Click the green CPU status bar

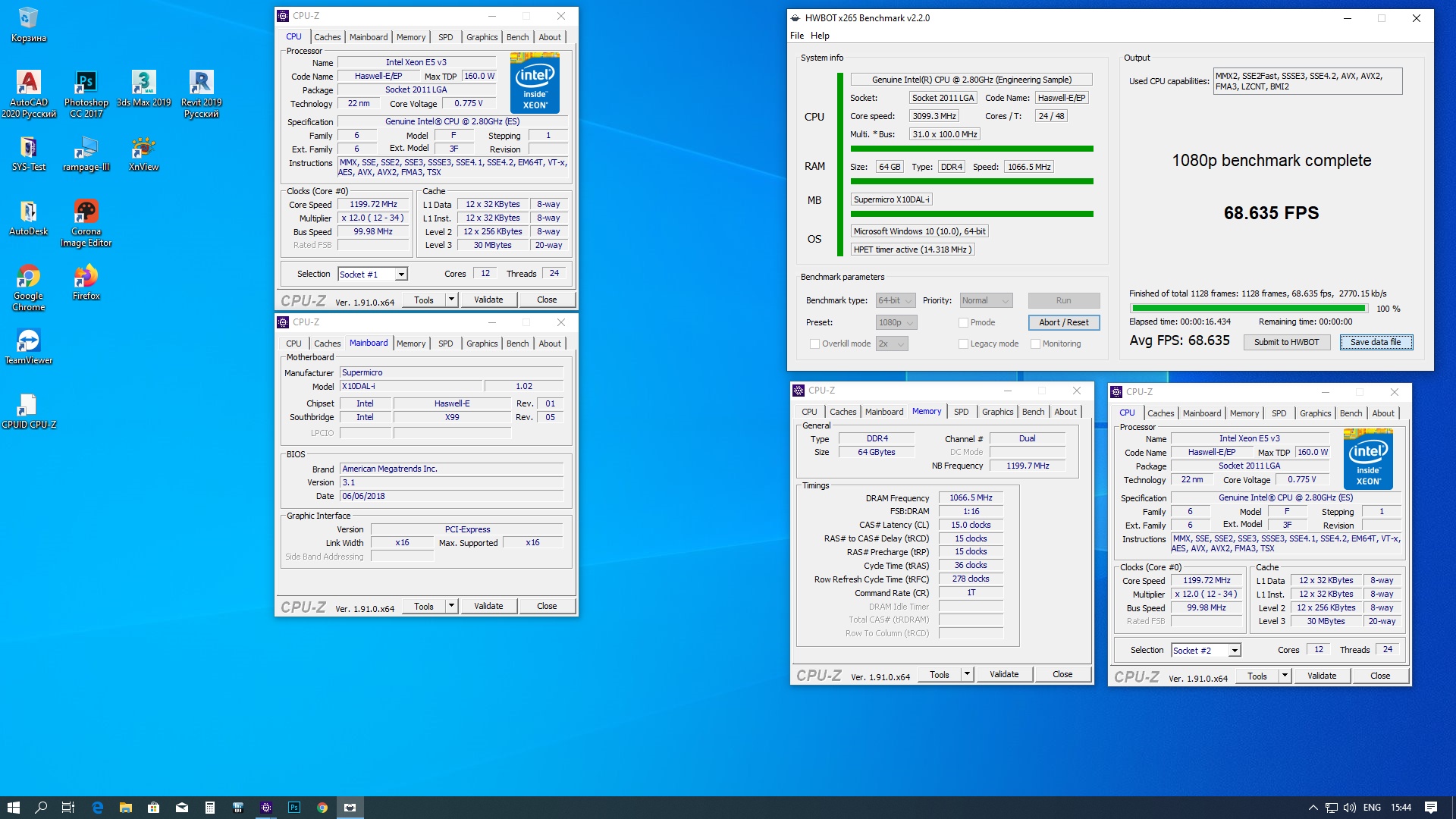971,149
